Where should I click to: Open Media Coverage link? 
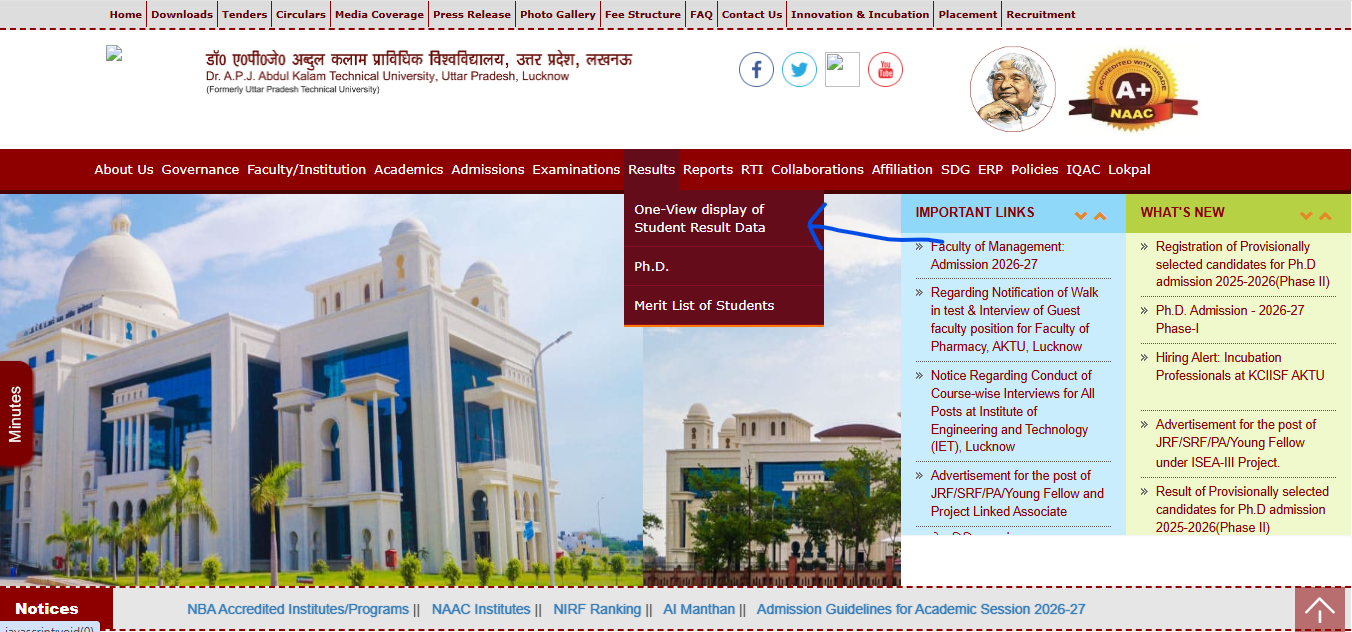379,14
